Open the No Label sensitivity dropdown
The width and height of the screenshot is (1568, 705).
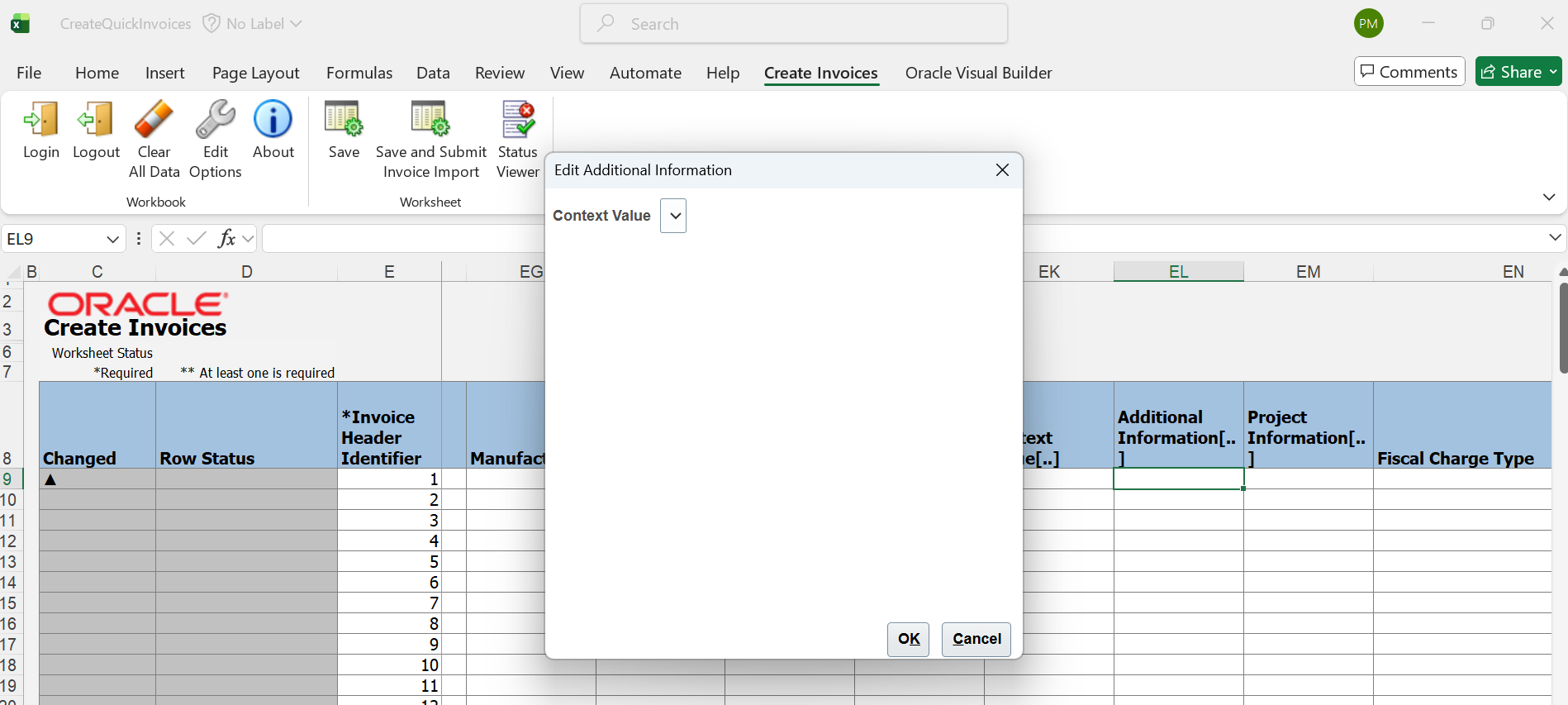264,24
